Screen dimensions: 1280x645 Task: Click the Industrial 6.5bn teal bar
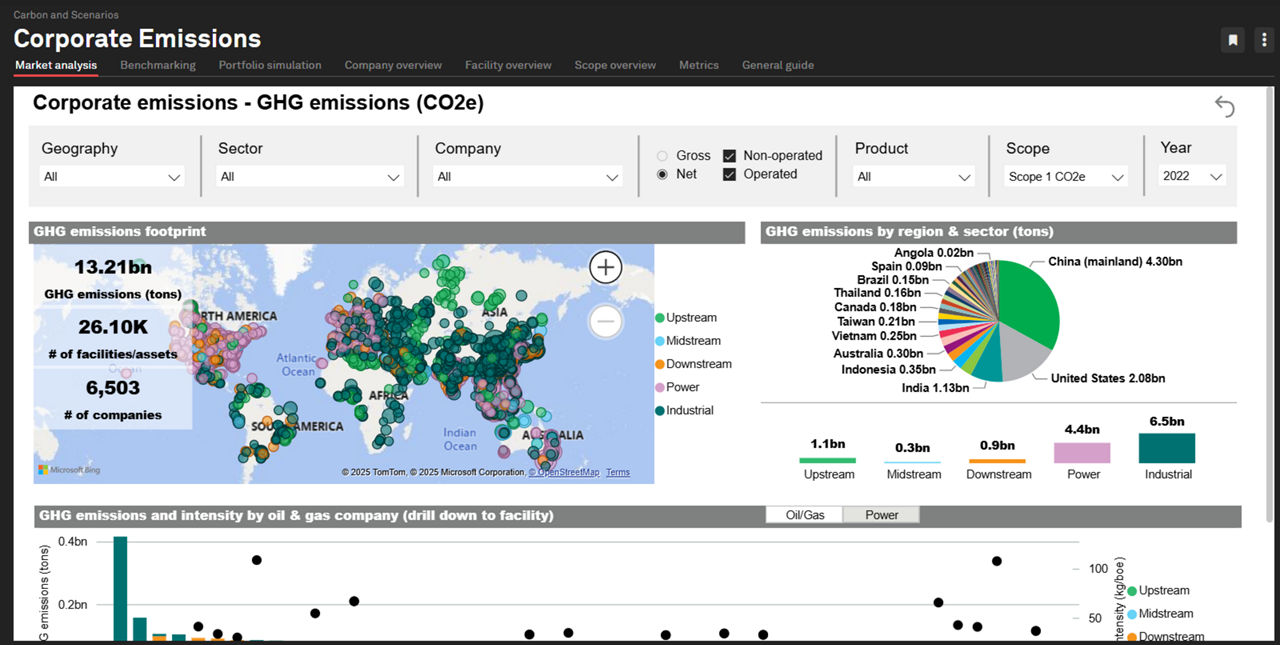point(1167,448)
